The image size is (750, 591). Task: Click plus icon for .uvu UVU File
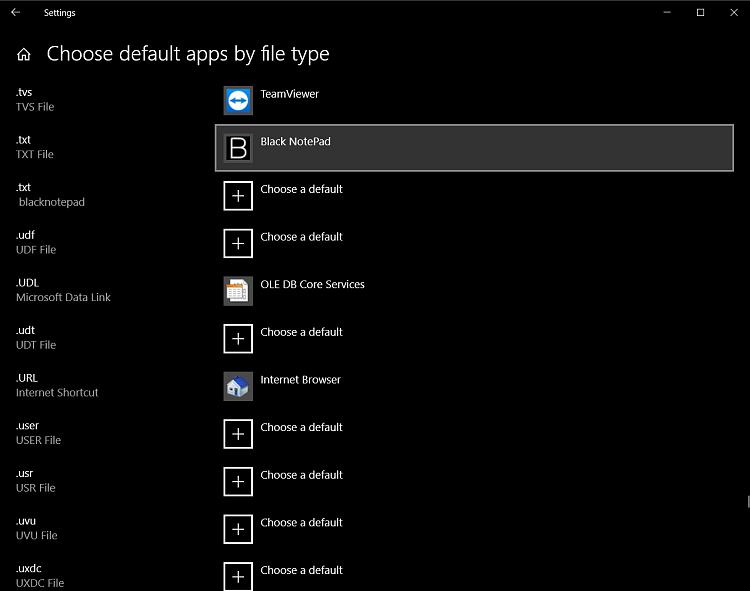pyautogui.click(x=238, y=529)
